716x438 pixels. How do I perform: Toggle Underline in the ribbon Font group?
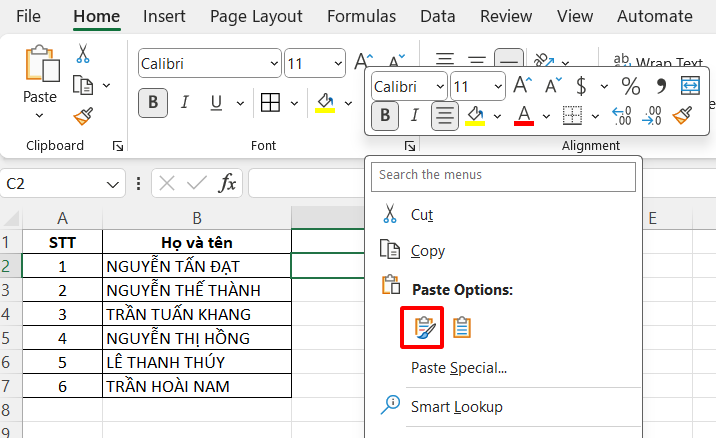pos(216,103)
